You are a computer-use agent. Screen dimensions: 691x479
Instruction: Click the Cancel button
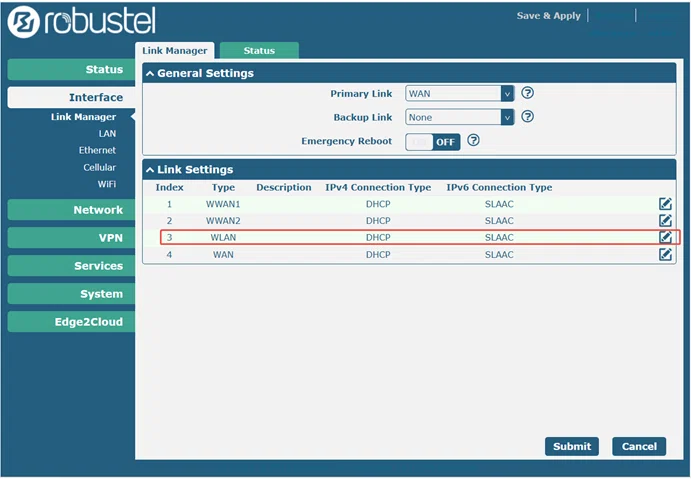tap(639, 446)
